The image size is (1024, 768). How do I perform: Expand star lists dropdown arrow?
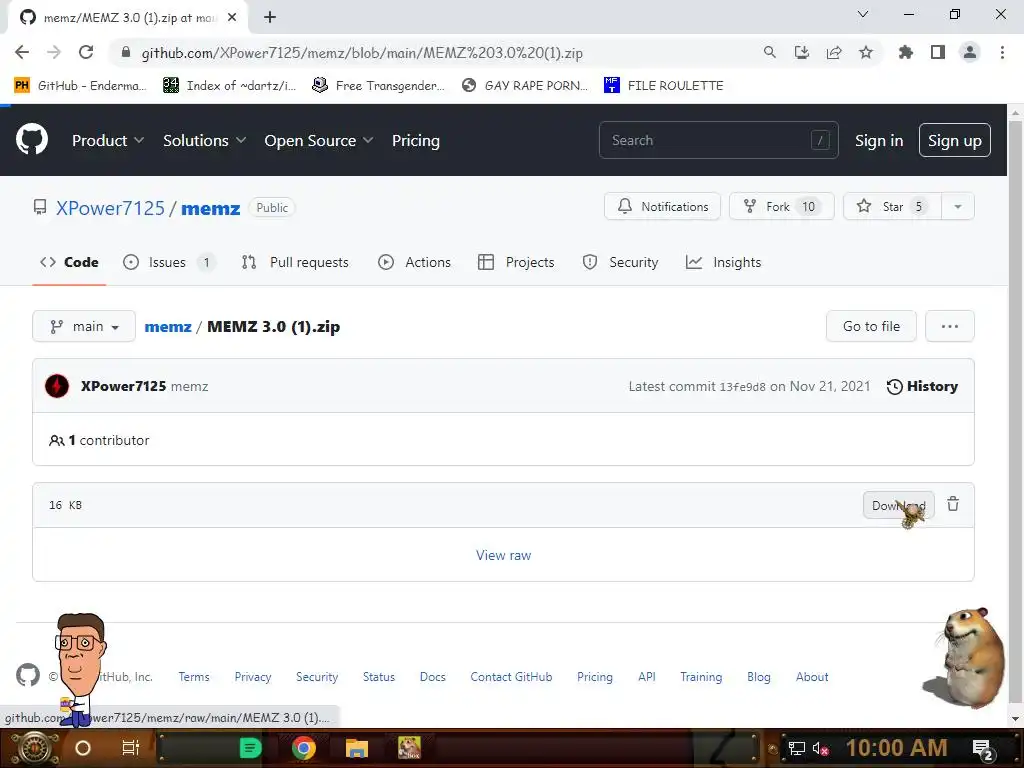click(x=957, y=206)
